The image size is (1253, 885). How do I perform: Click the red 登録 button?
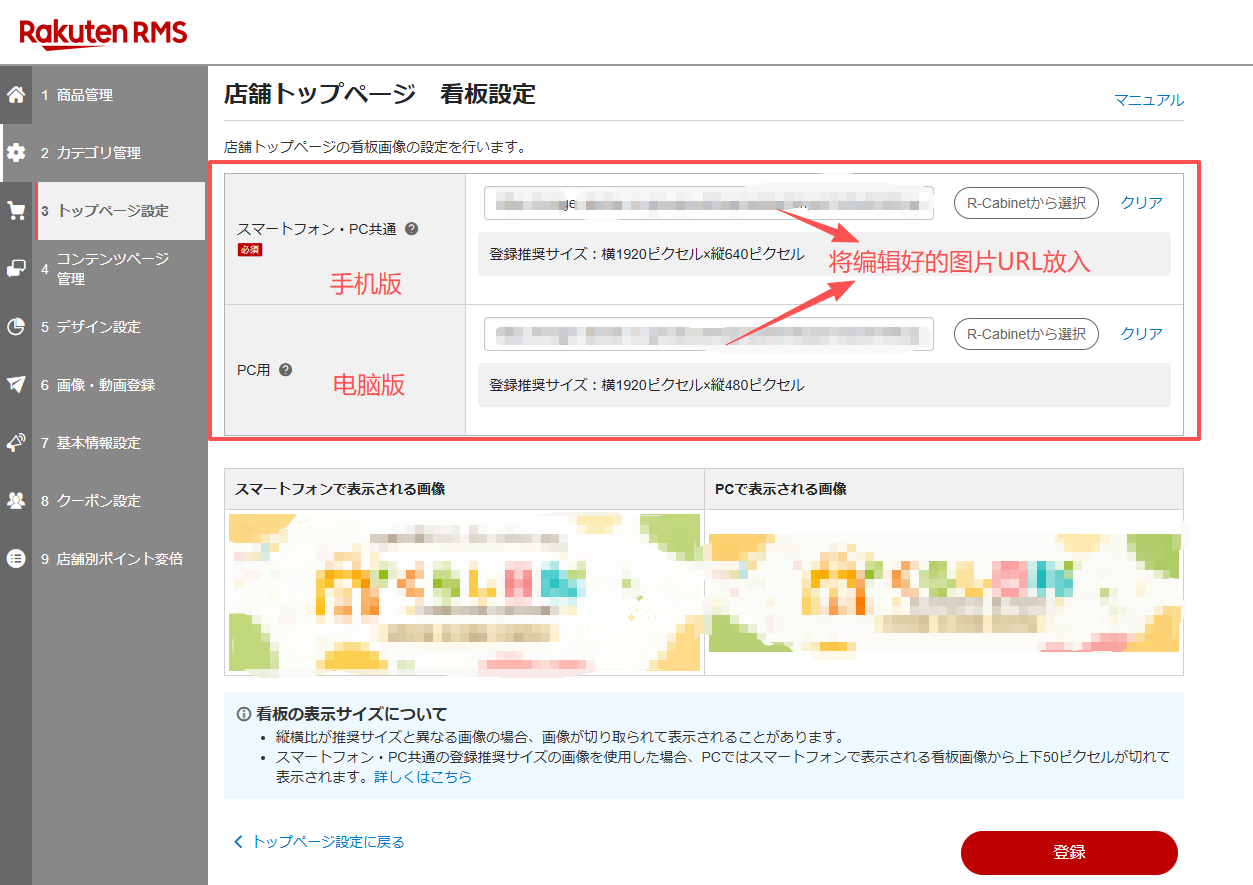point(1069,853)
